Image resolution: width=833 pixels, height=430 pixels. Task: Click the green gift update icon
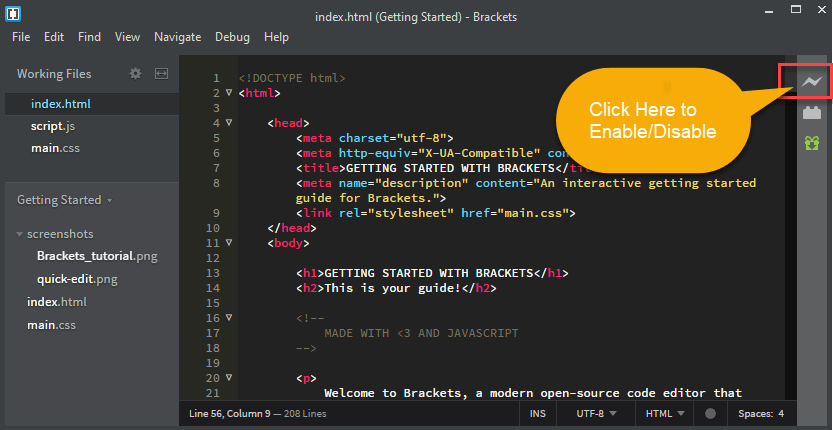point(812,142)
